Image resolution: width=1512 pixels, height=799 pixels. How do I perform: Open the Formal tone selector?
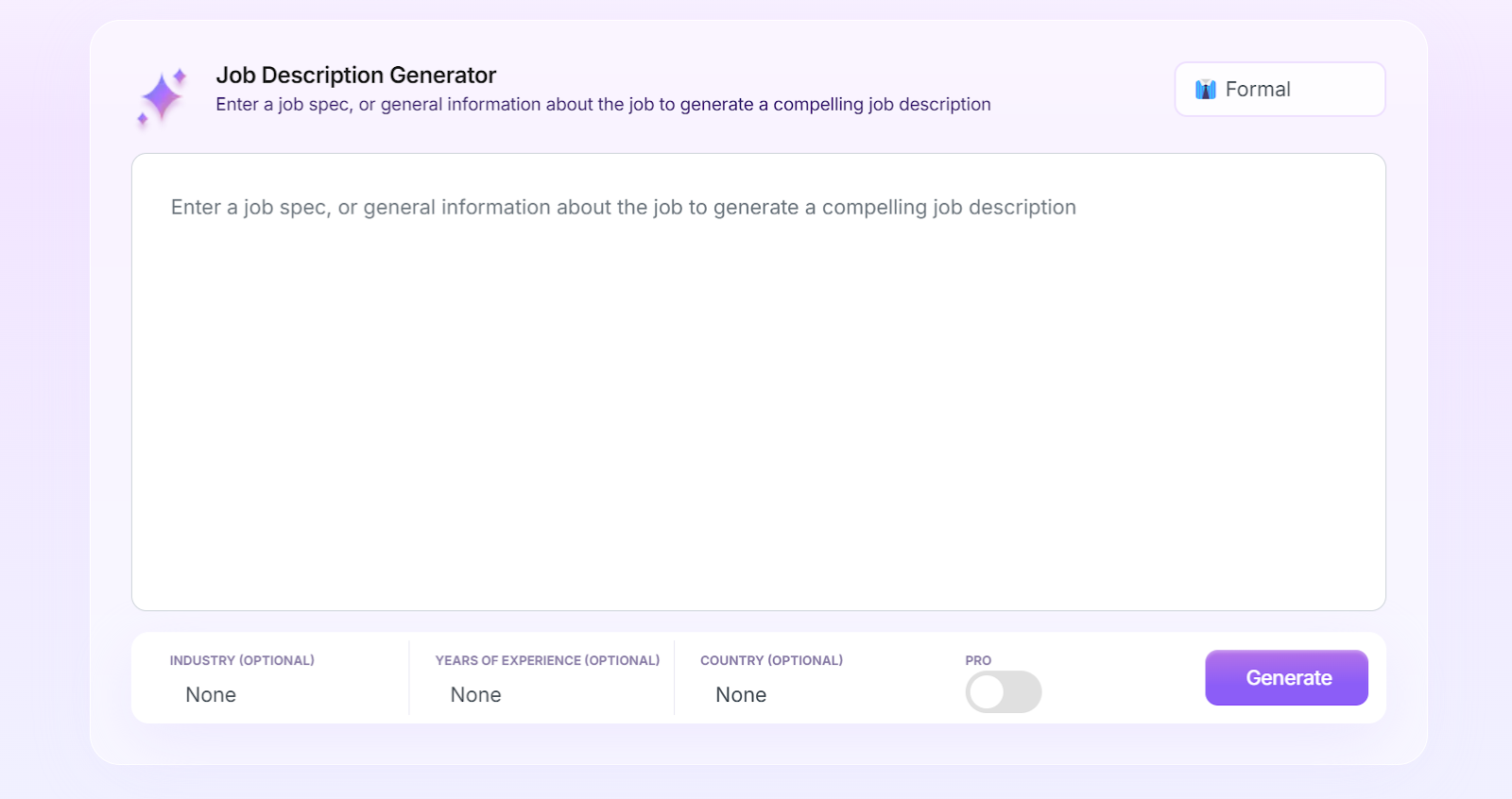1280,89
